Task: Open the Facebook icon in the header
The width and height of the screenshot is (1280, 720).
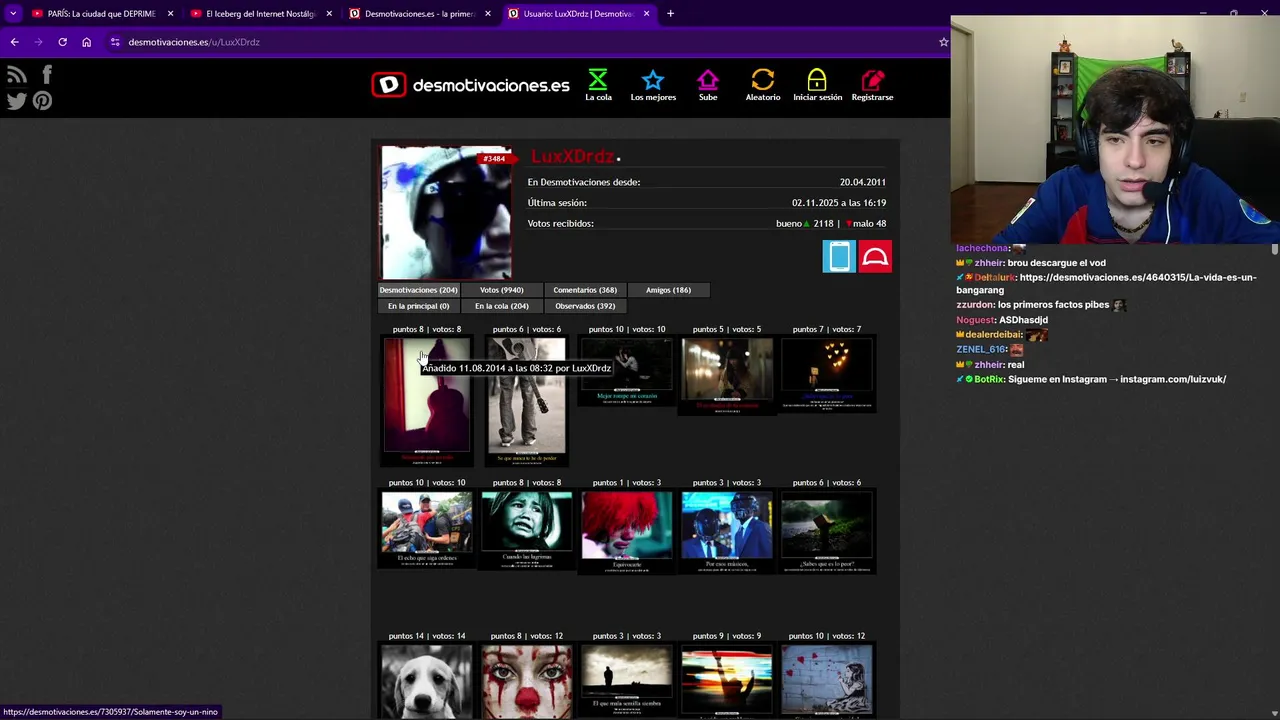Action: (46, 75)
